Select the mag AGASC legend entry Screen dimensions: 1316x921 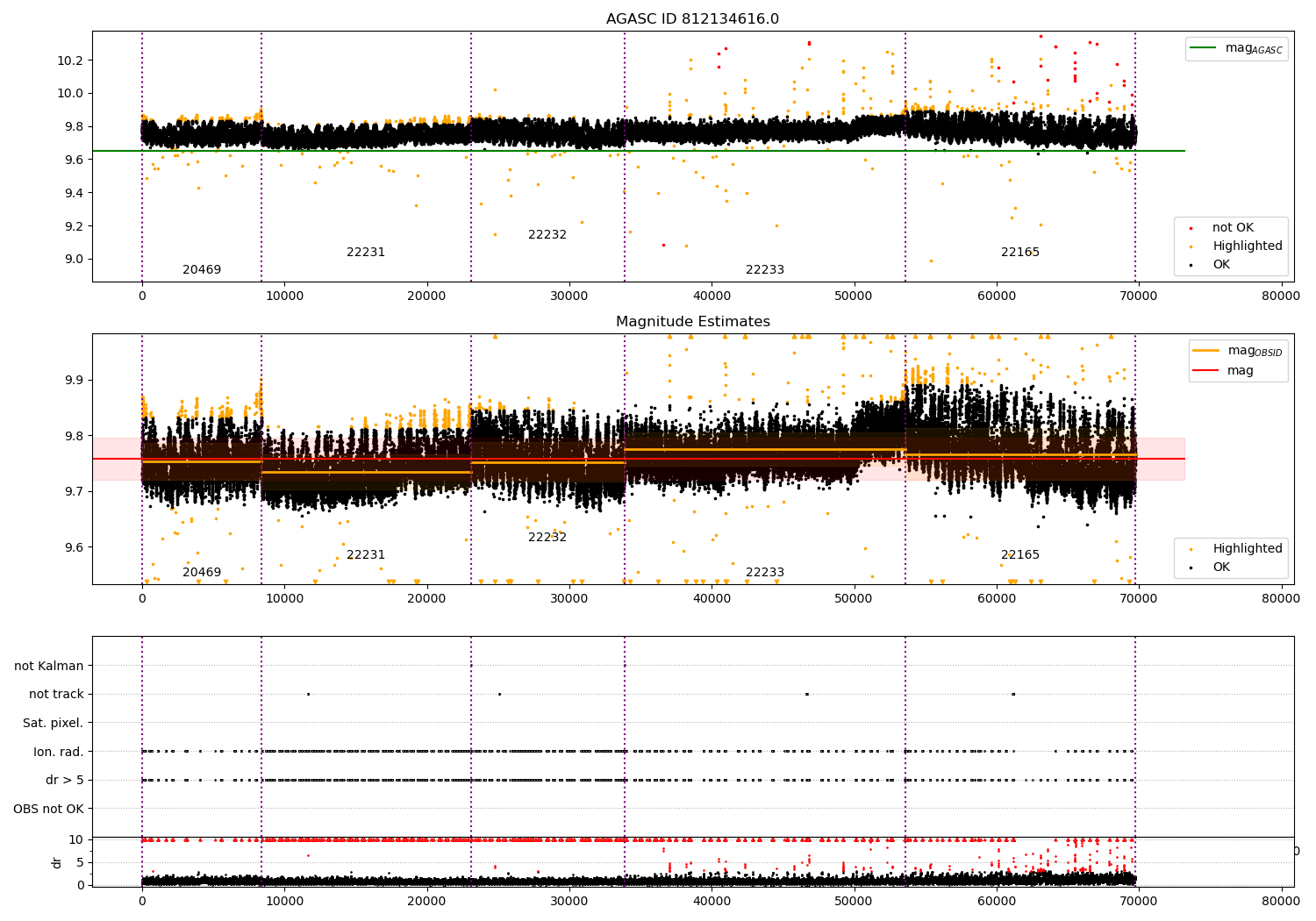[1237, 49]
